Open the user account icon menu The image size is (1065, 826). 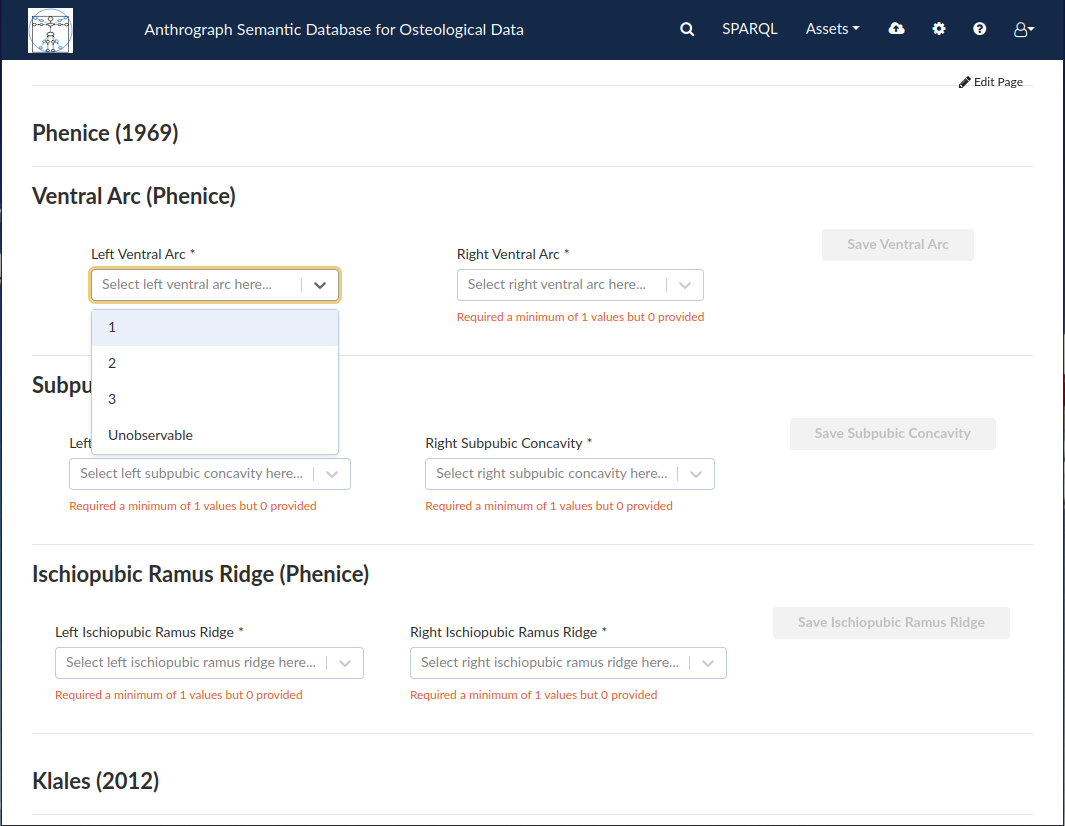1024,29
